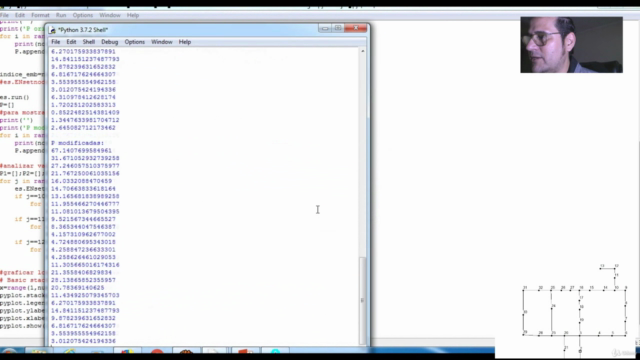Click the value 2.645082712173462
This screenshot has width=640, height=360.
(83, 128)
